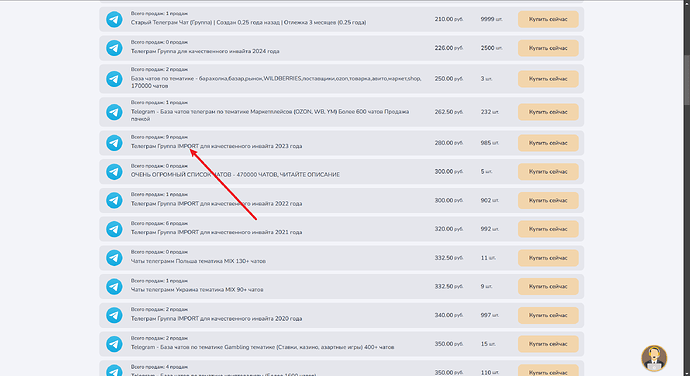The height and width of the screenshot is (376, 690).
Task: Click the 9999 шт. quantity
Action: [492, 19]
